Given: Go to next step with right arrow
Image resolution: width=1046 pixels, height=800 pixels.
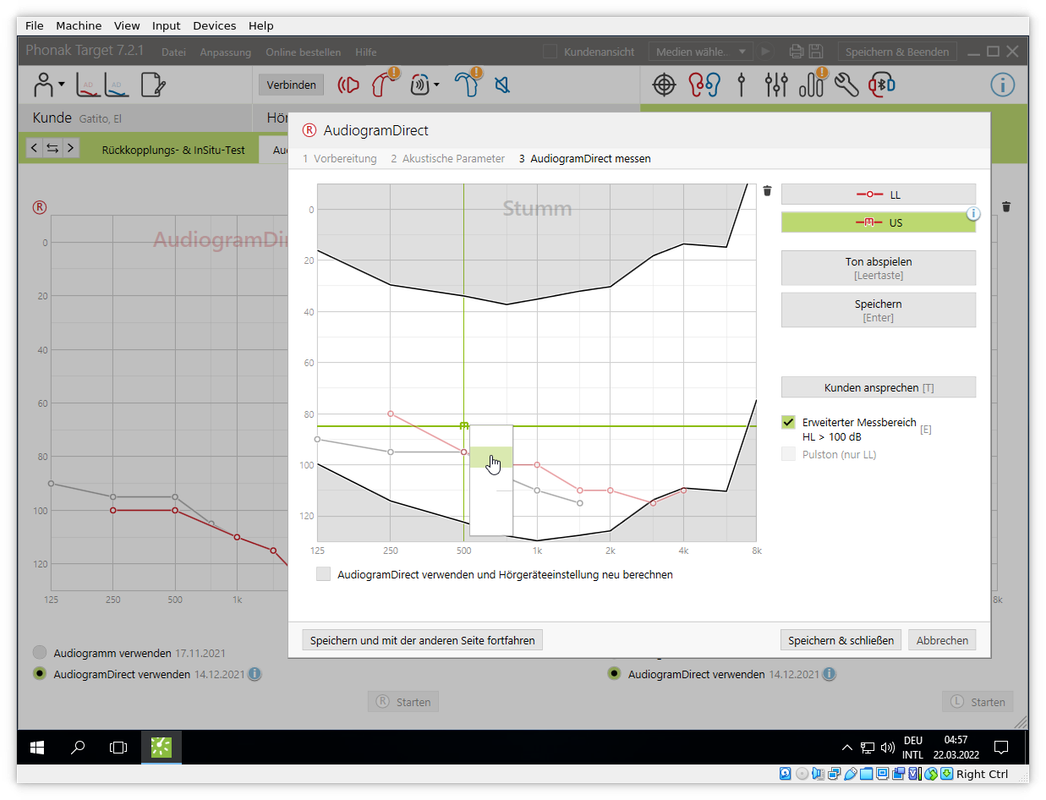Looking at the screenshot, I should pyautogui.click(x=70, y=148).
